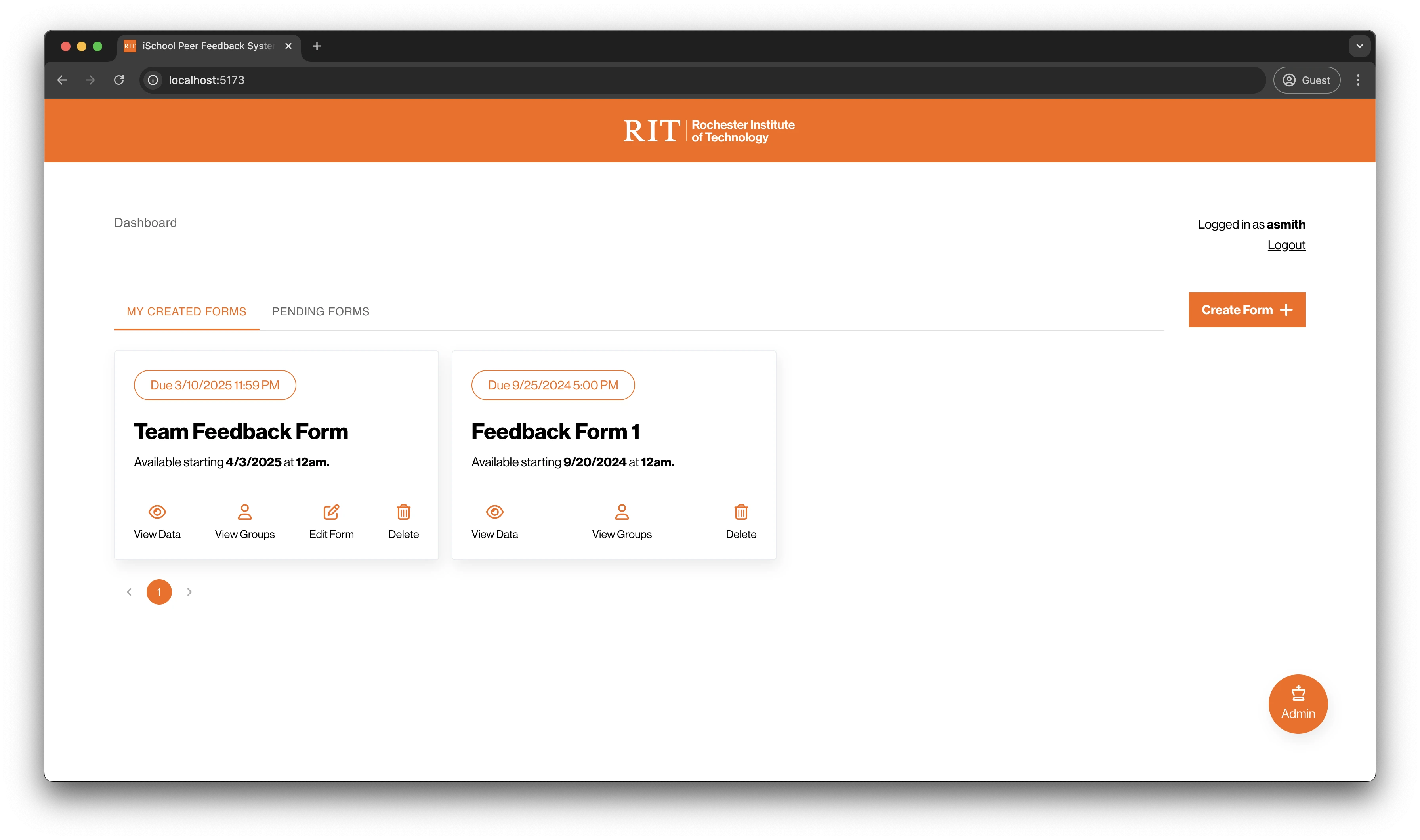Image resolution: width=1420 pixels, height=840 pixels.
Task: Reload the page with the refresh icon
Action: point(119,80)
